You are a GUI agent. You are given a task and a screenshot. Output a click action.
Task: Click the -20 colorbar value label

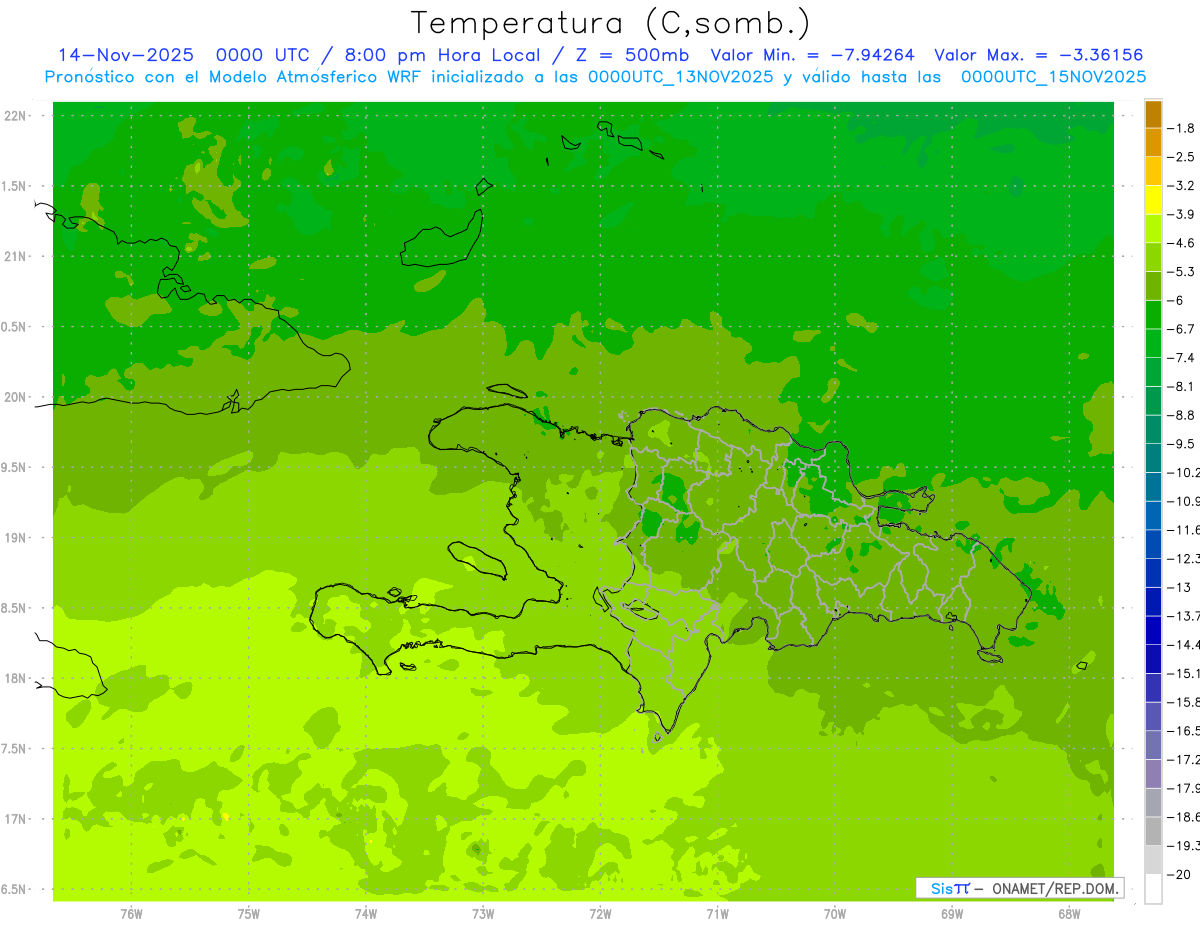(1181, 874)
